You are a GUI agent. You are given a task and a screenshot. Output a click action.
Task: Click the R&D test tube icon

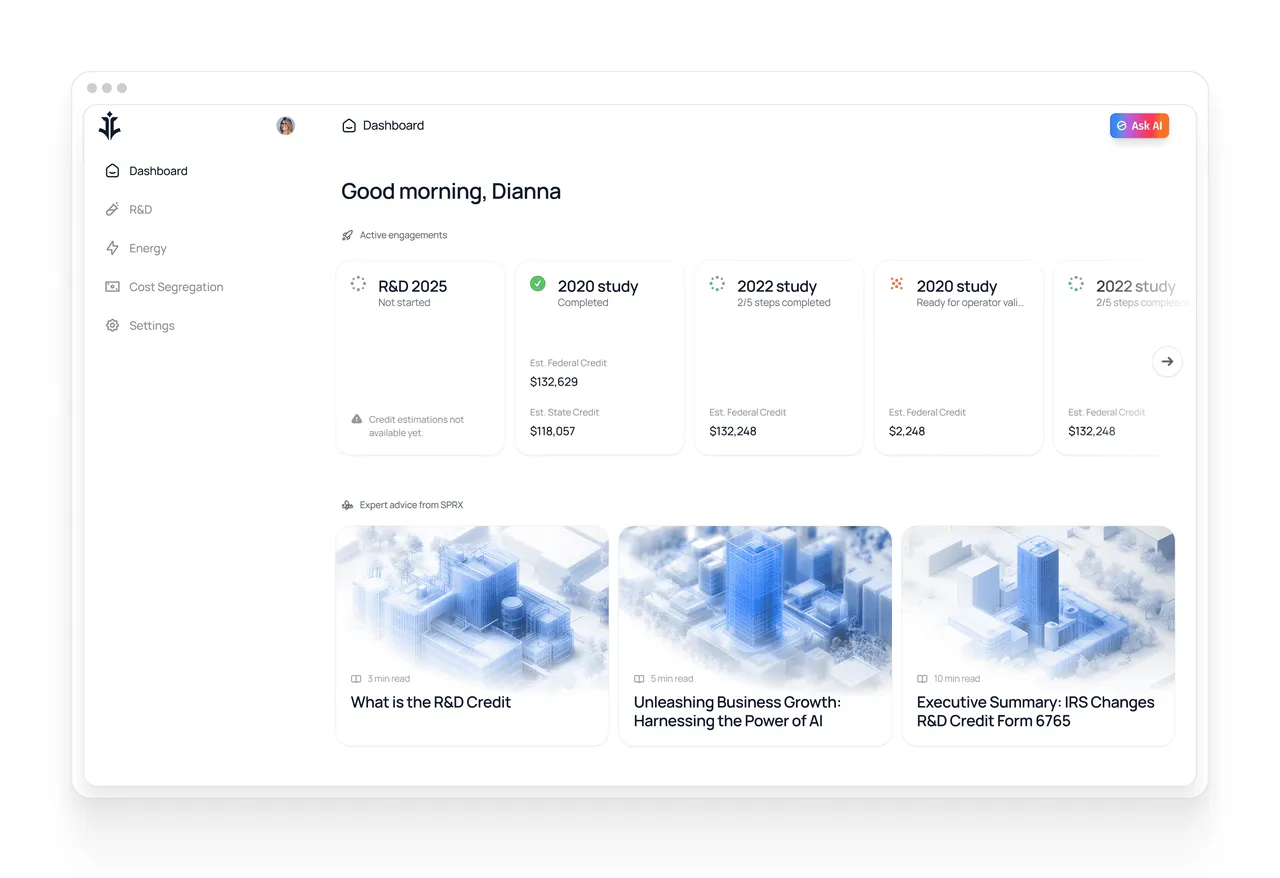click(112, 210)
